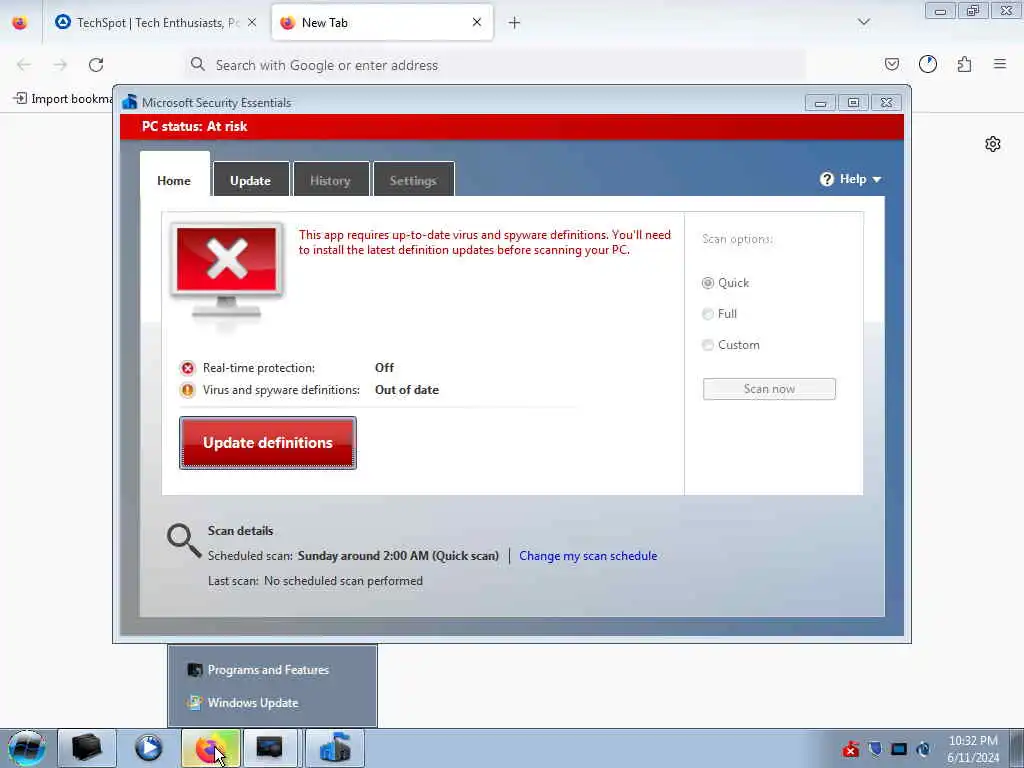Expand the list all tabs chevron

(863, 22)
